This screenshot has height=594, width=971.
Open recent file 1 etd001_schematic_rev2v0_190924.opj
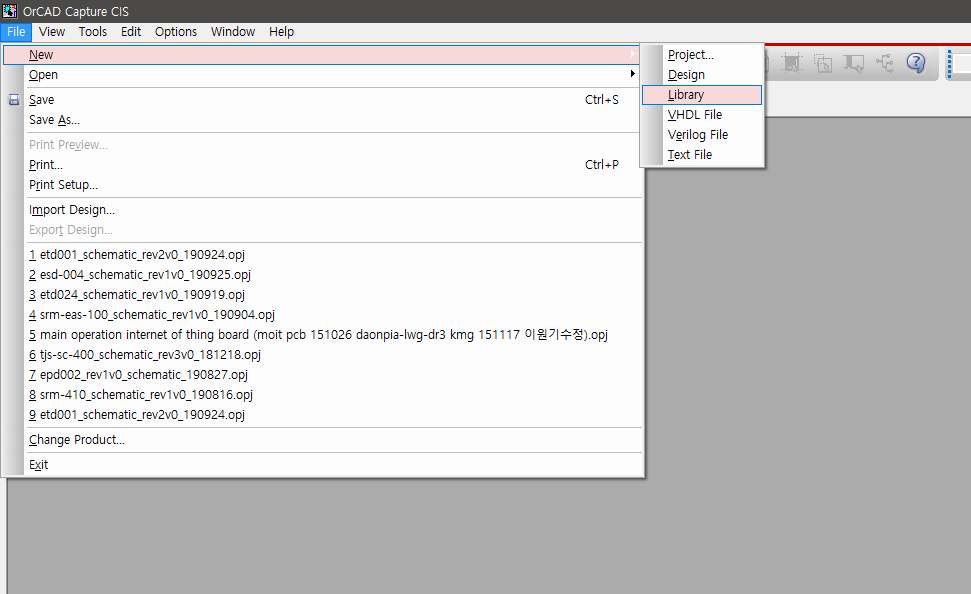click(322, 255)
